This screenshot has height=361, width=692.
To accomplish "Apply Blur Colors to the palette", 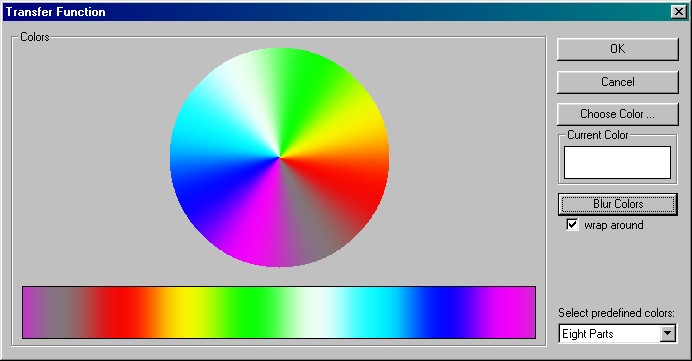I will click(617, 204).
